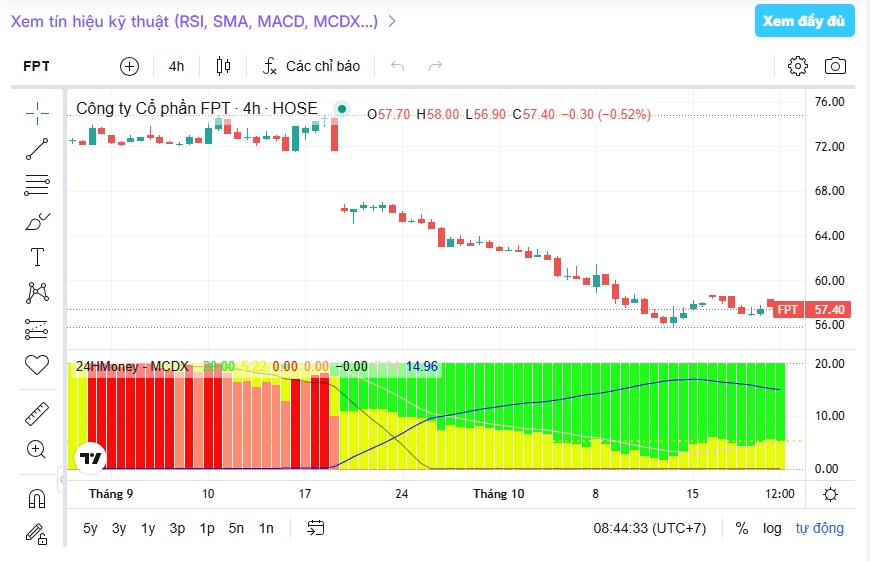870x562 pixels.
Task: Select the ruler measure tool
Action: pyautogui.click(x=37, y=414)
